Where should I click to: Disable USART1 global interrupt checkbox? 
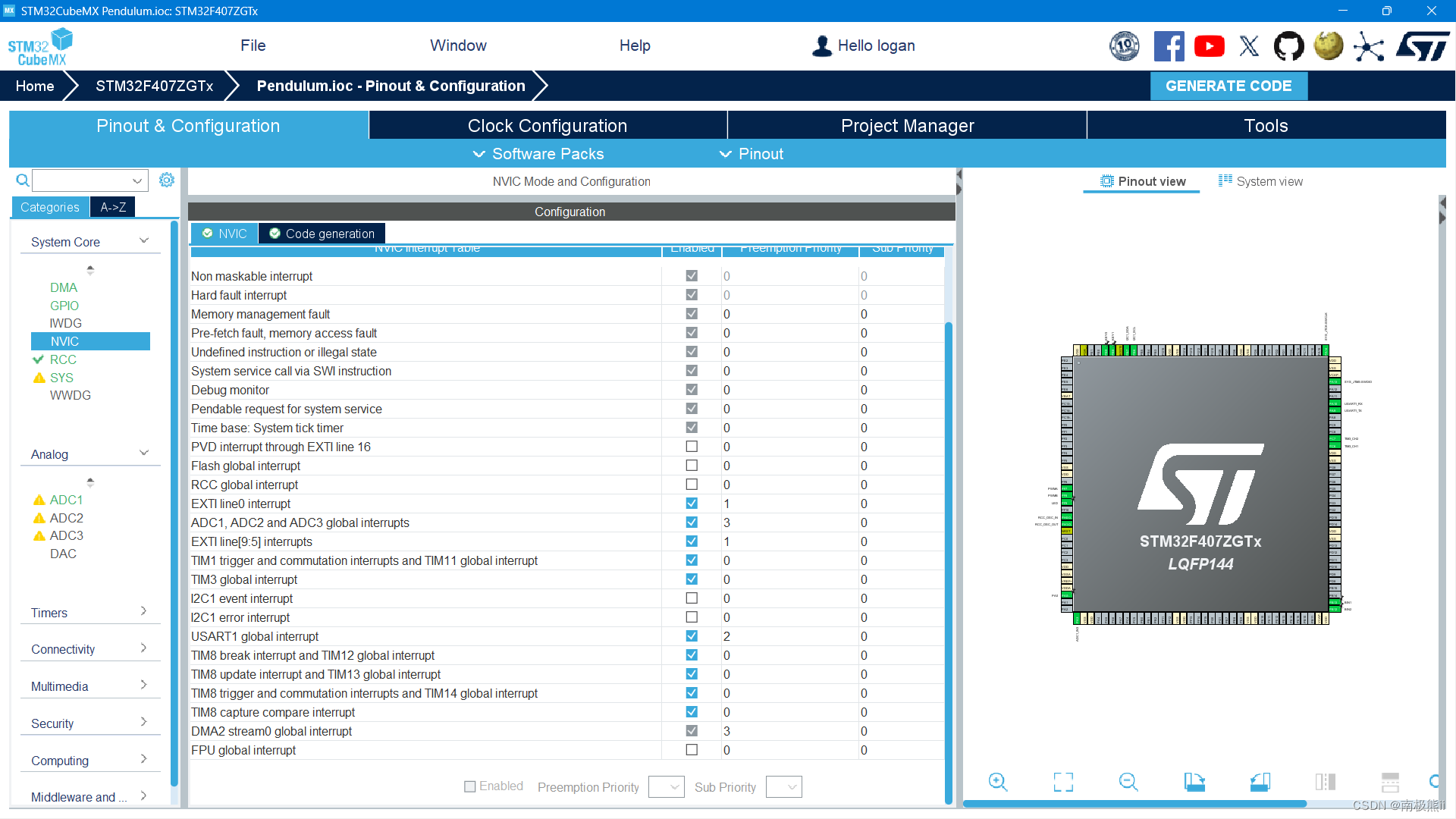(x=692, y=636)
